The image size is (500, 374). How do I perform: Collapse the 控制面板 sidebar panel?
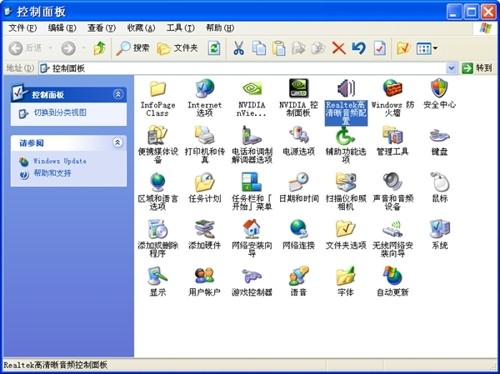118,94
